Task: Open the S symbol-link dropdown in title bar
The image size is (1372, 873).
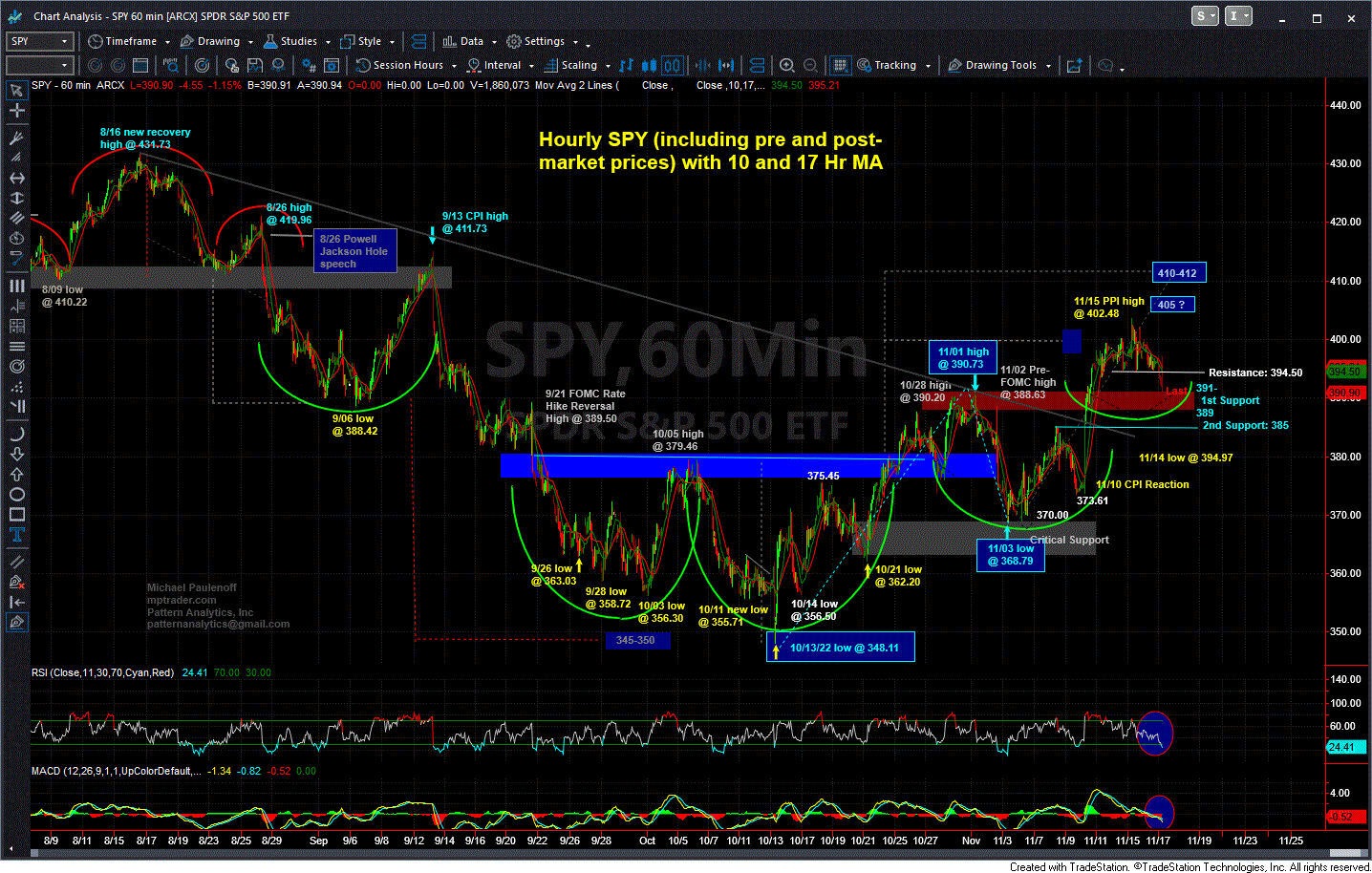Action: 1205,16
